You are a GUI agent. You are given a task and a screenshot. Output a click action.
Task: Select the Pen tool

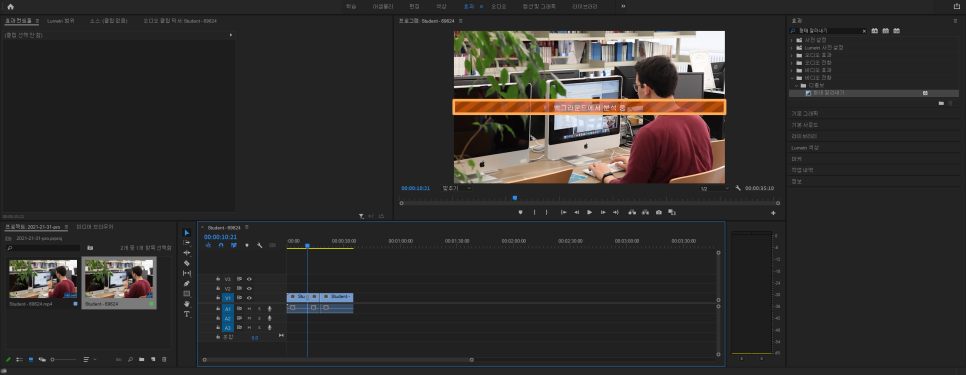(x=187, y=283)
